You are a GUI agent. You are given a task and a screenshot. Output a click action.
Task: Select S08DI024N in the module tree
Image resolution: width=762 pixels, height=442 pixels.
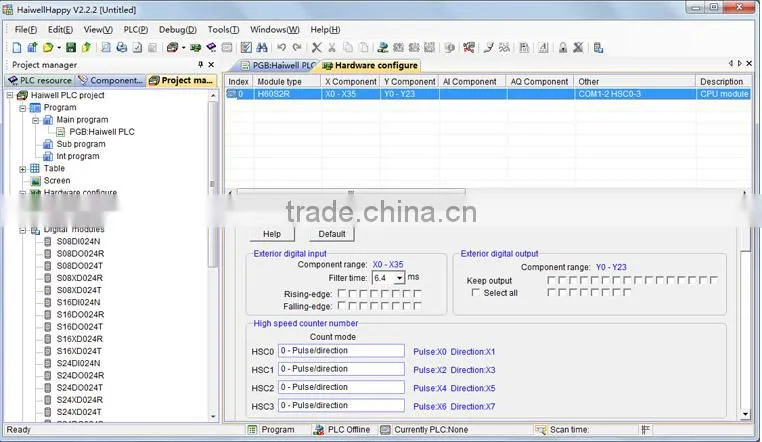click(78, 241)
